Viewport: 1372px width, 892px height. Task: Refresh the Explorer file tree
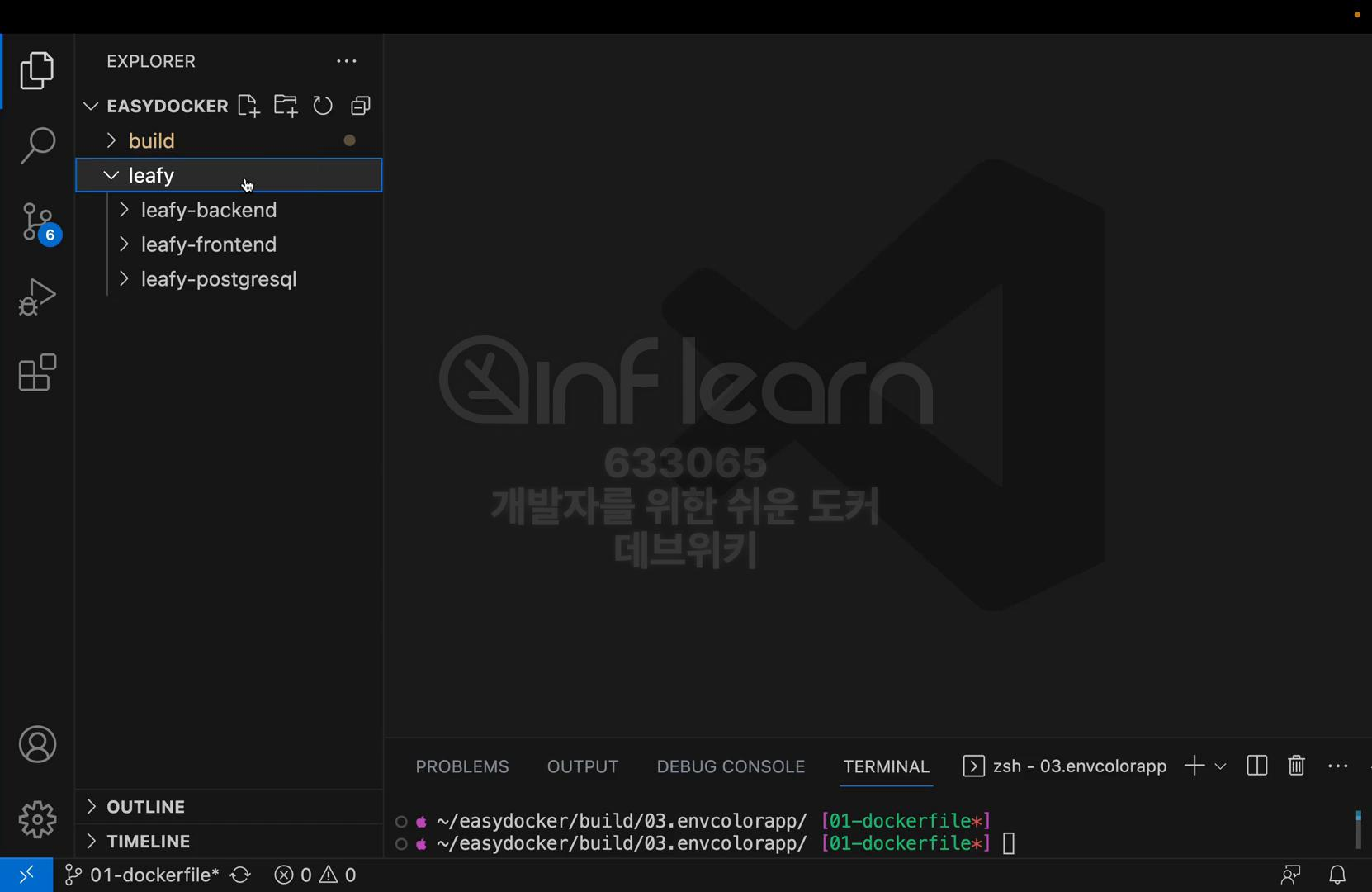[323, 106]
